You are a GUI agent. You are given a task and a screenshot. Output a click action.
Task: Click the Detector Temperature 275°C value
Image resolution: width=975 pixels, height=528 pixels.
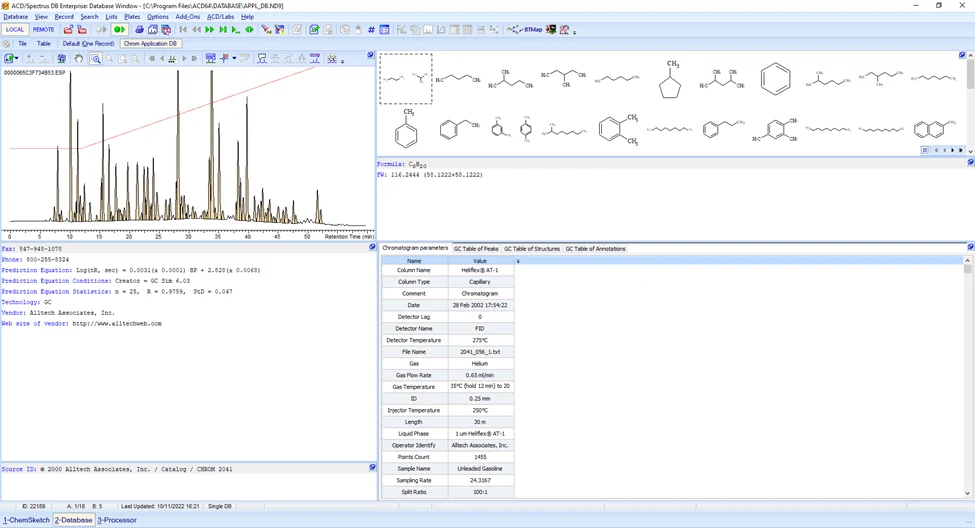480,340
